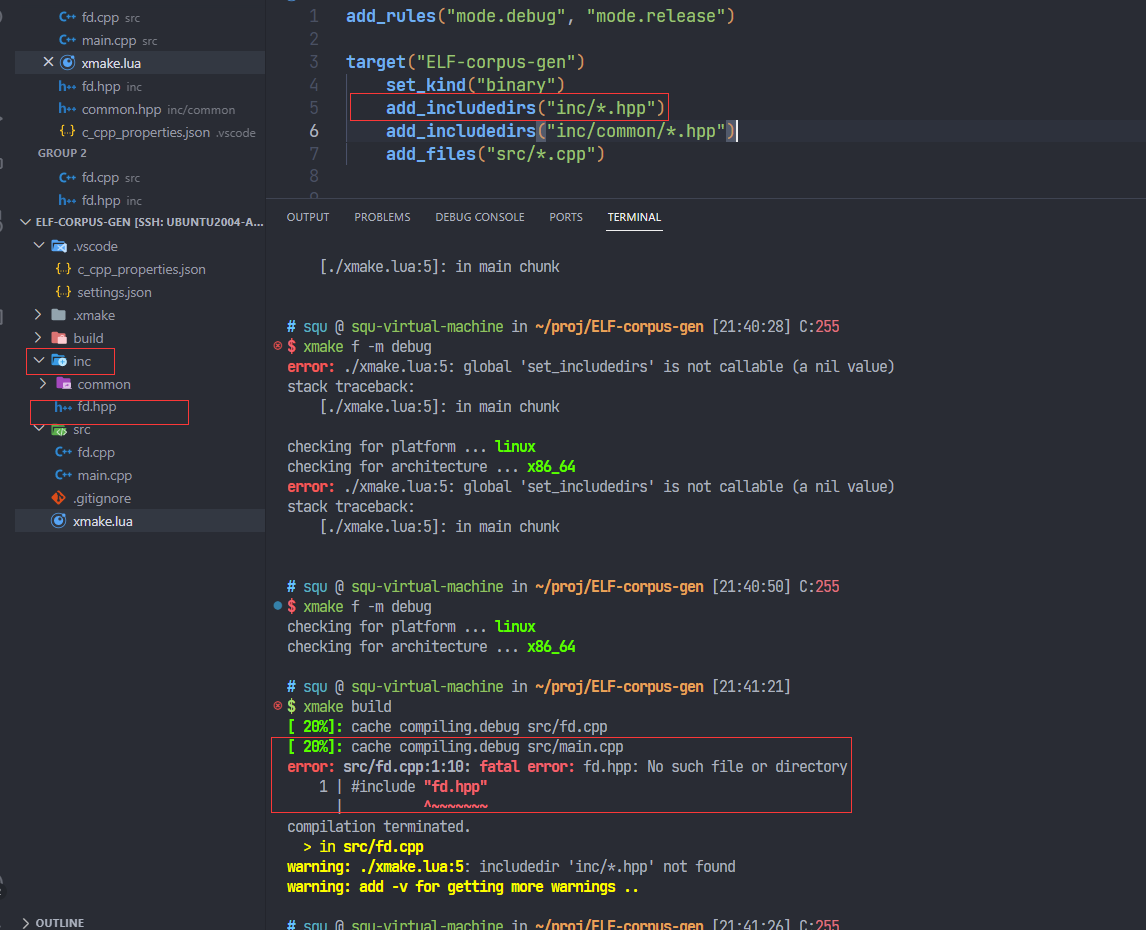Click the GROUP 2 header label
Screen dimensions: 1146x930
[62, 153]
